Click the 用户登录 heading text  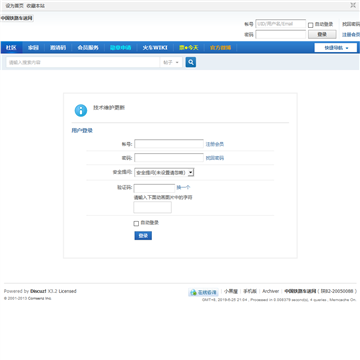pos(82,131)
